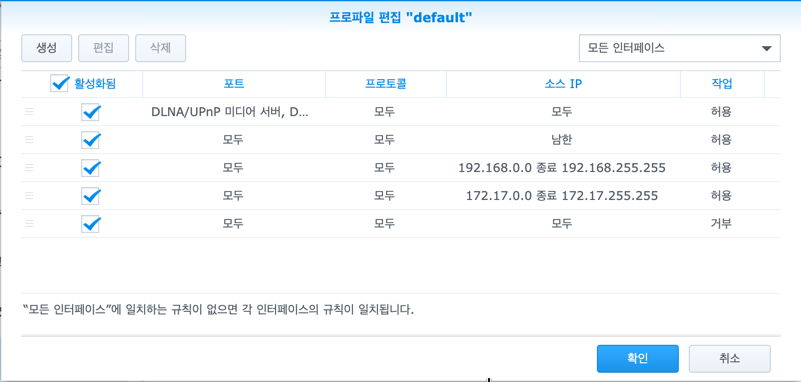Click the 확인 button
This screenshot has width=801, height=382.
(638, 359)
